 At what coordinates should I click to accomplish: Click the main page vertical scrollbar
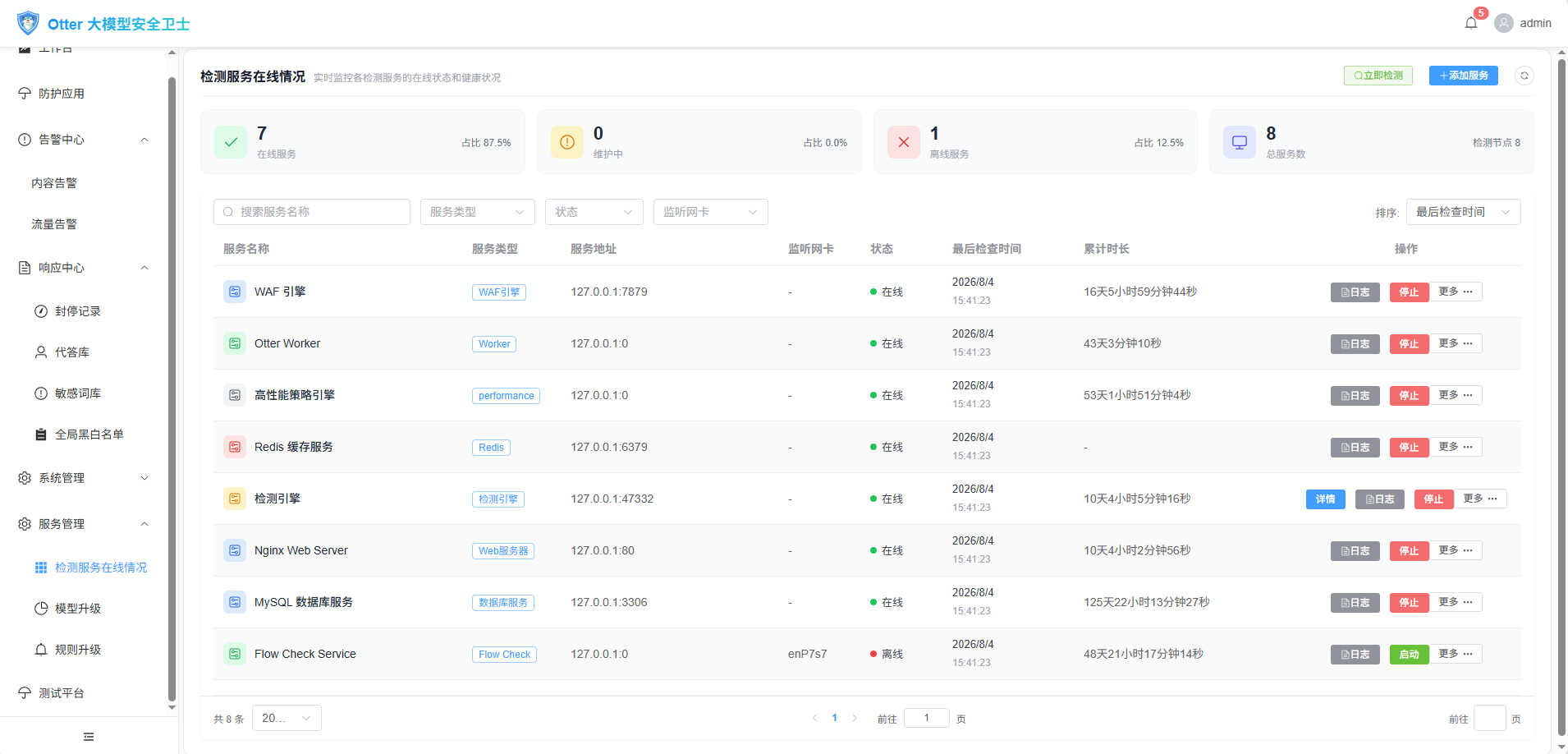coord(1561,398)
